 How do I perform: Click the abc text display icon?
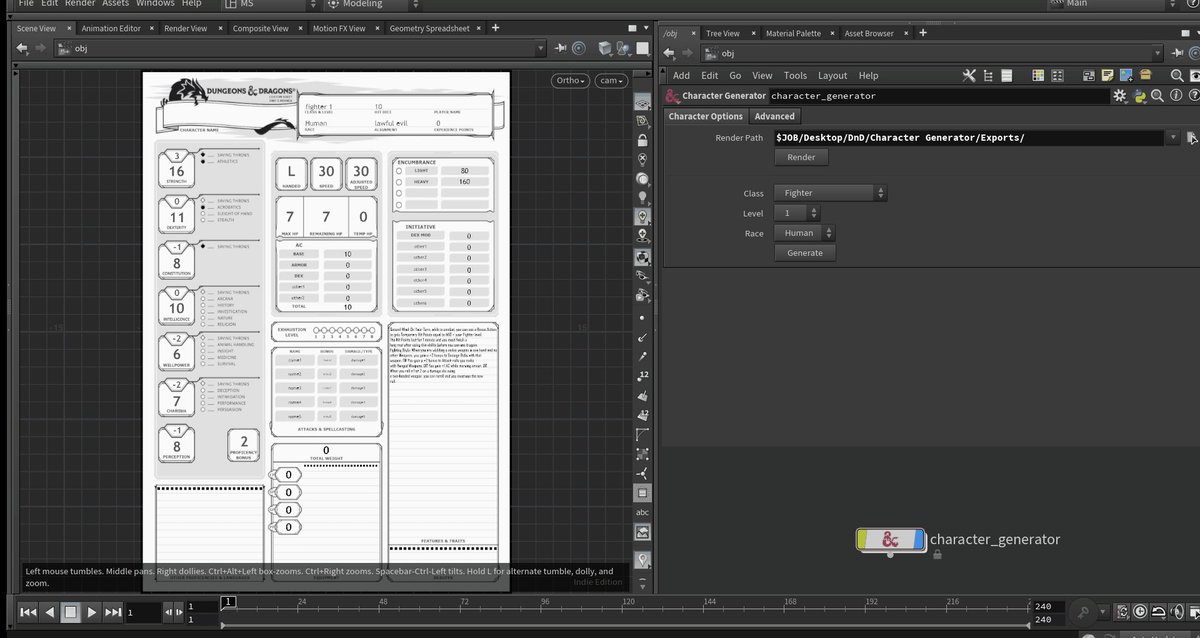coord(643,511)
